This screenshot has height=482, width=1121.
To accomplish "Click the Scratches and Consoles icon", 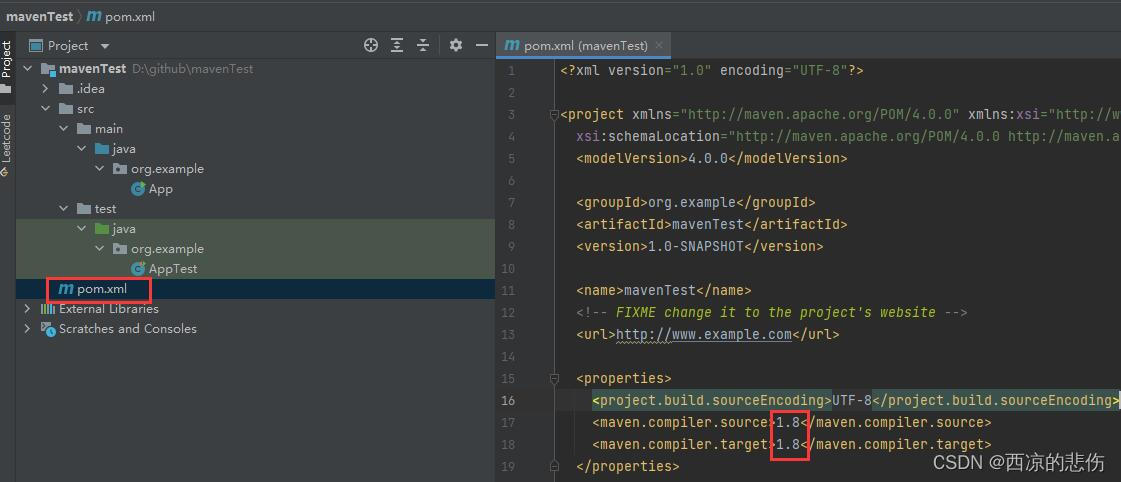I will click(48, 329).
